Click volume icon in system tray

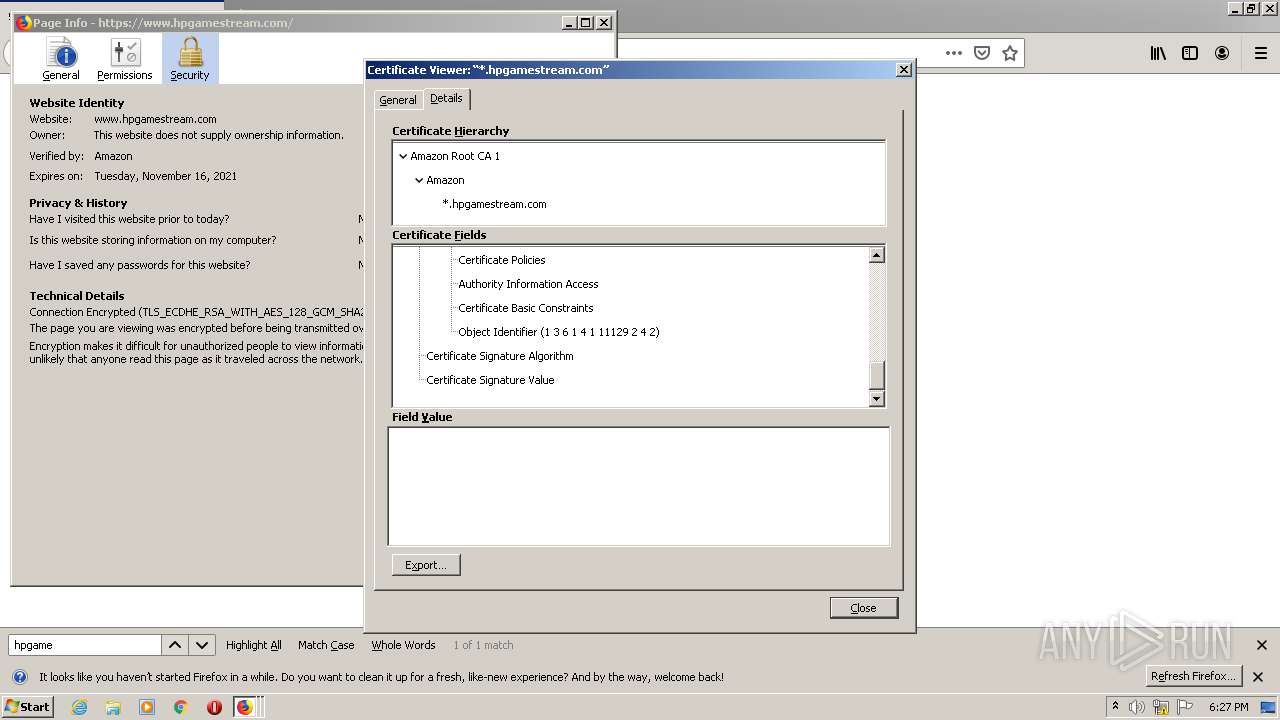(x=1137, y=707)
